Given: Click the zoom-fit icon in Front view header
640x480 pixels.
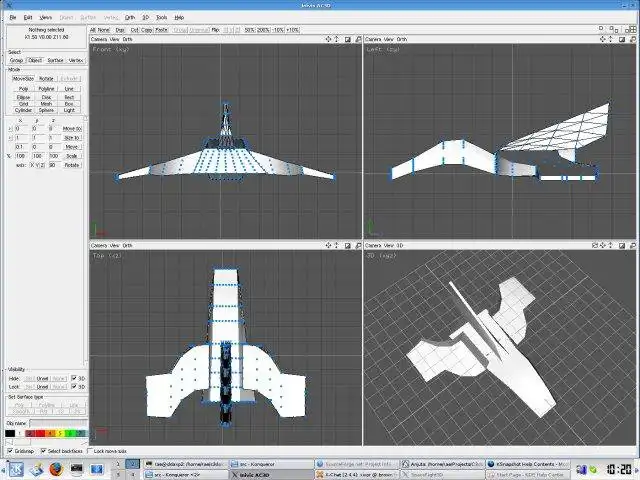Looking at the screenshot, I should coord(358,40).
